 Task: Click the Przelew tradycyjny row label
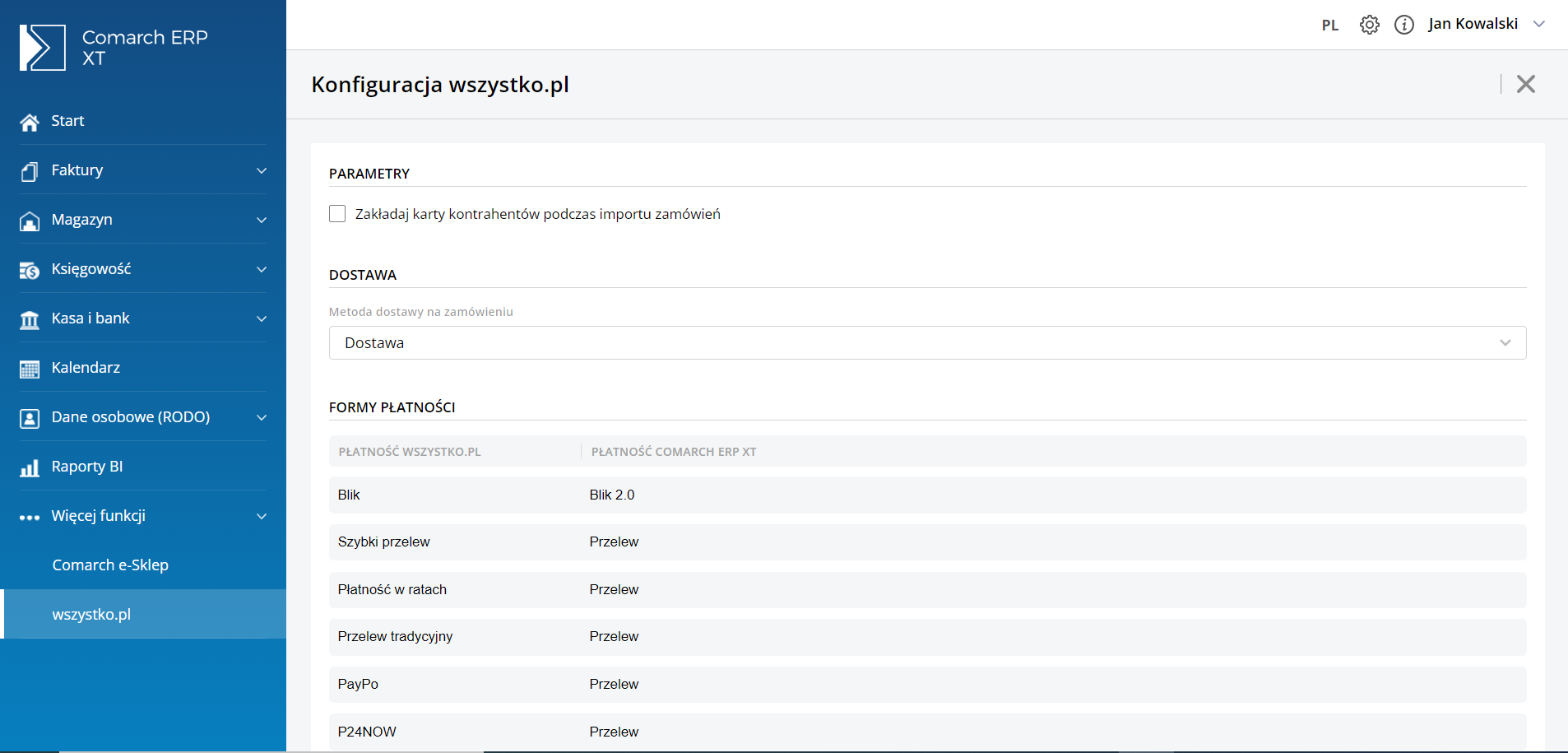(x=395, y=636)
